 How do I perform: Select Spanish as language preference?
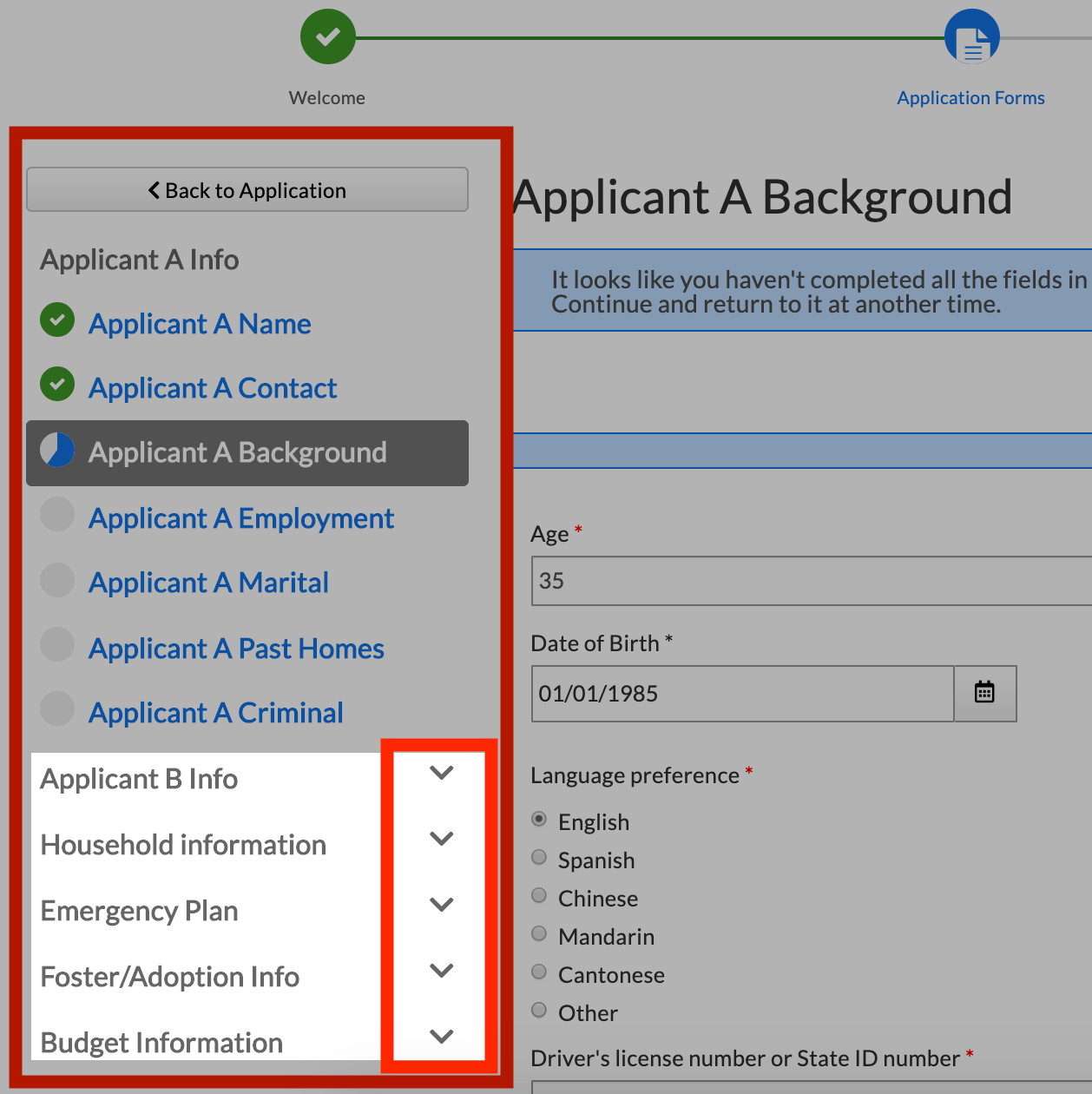click(x=539, y=858)
